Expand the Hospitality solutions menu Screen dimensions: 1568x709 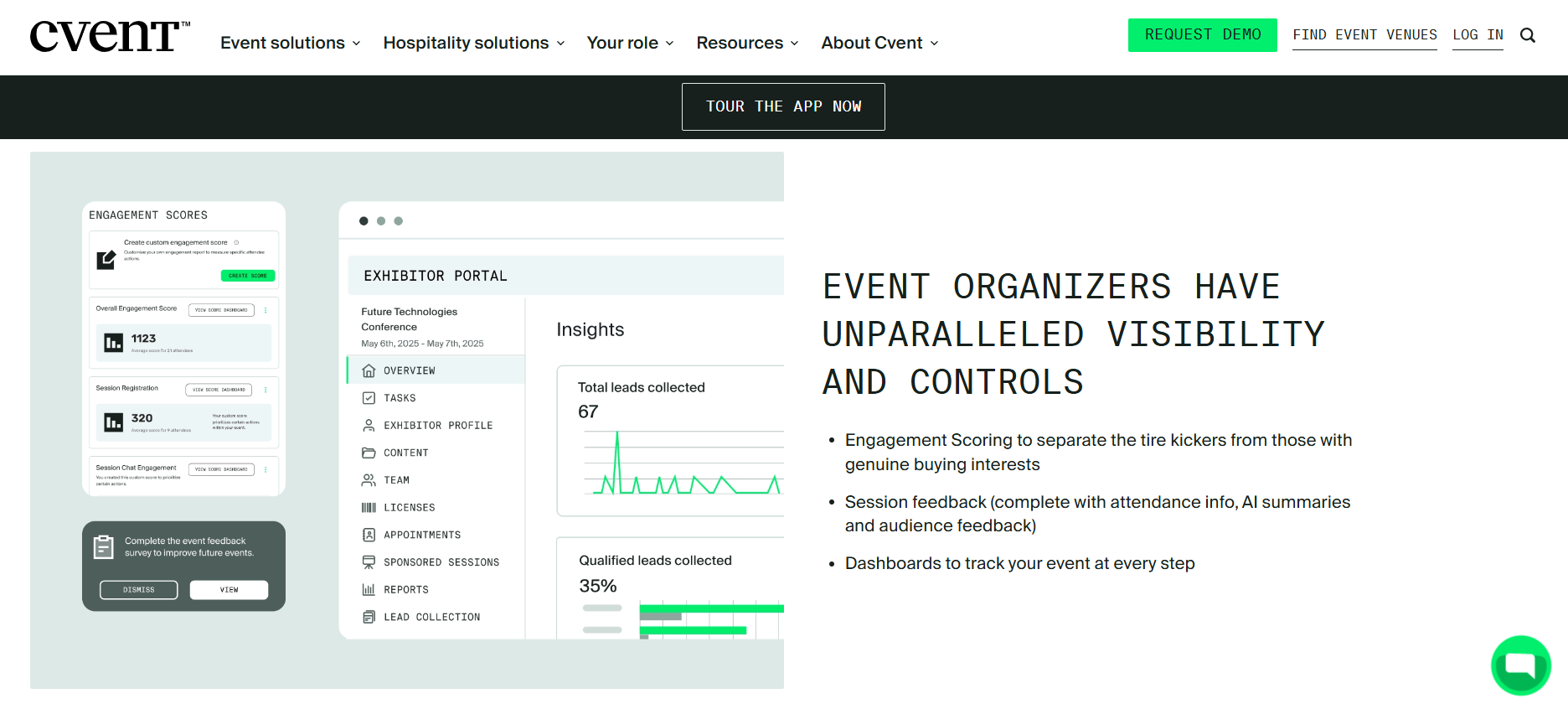(474, 43)
